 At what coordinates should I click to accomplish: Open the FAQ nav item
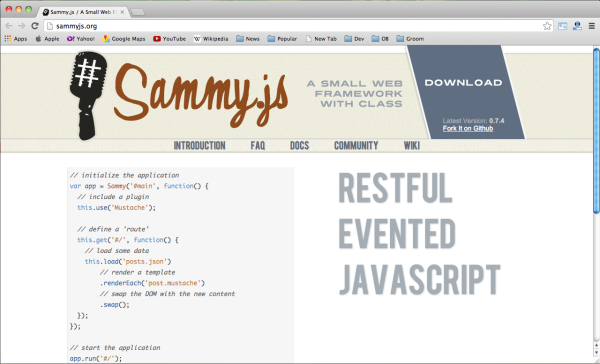pos(258,145)
